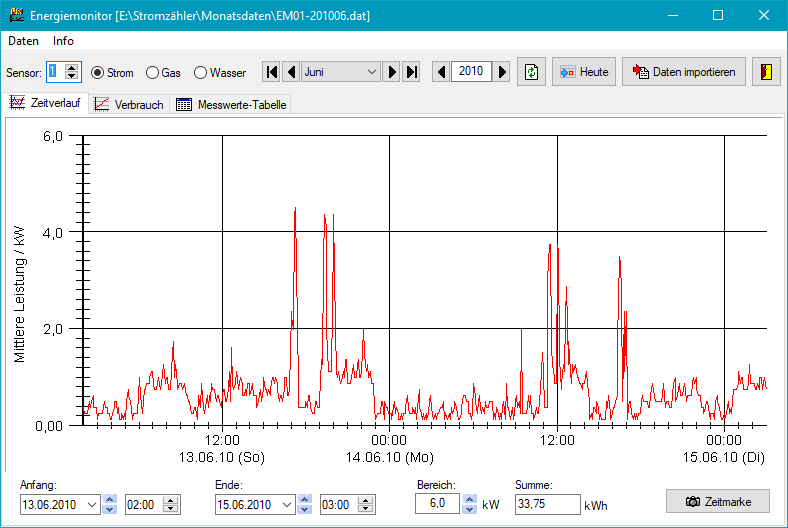Go to previous month arrow
The height and width of the screenshot is (528, 788).
tap(290, 72)
